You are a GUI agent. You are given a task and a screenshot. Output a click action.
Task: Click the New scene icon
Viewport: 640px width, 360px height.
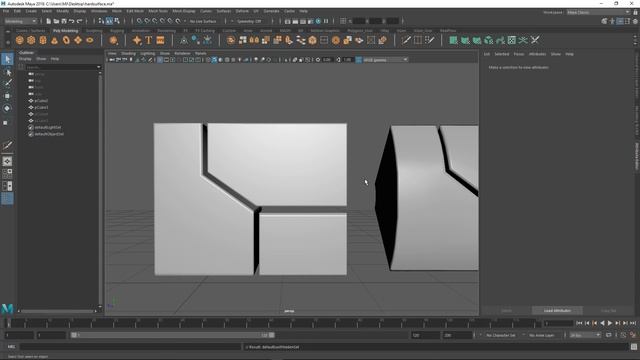coord(49,21)
